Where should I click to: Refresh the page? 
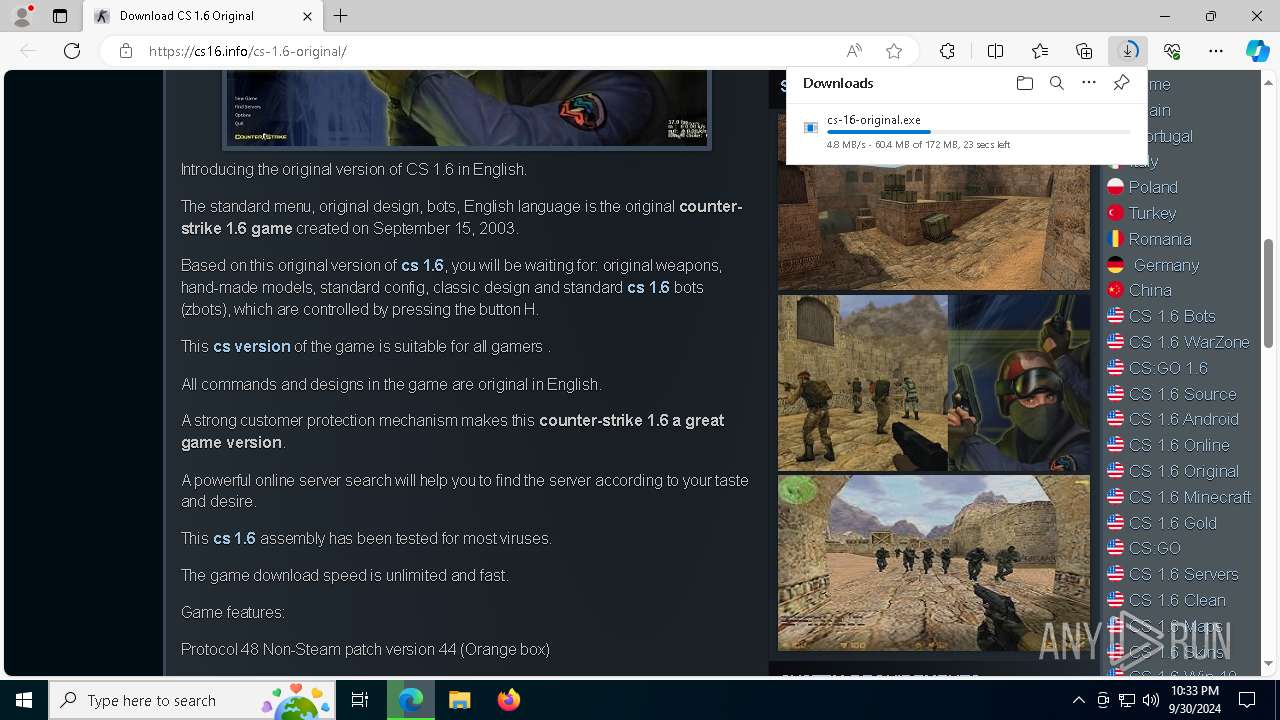[72, 51]
